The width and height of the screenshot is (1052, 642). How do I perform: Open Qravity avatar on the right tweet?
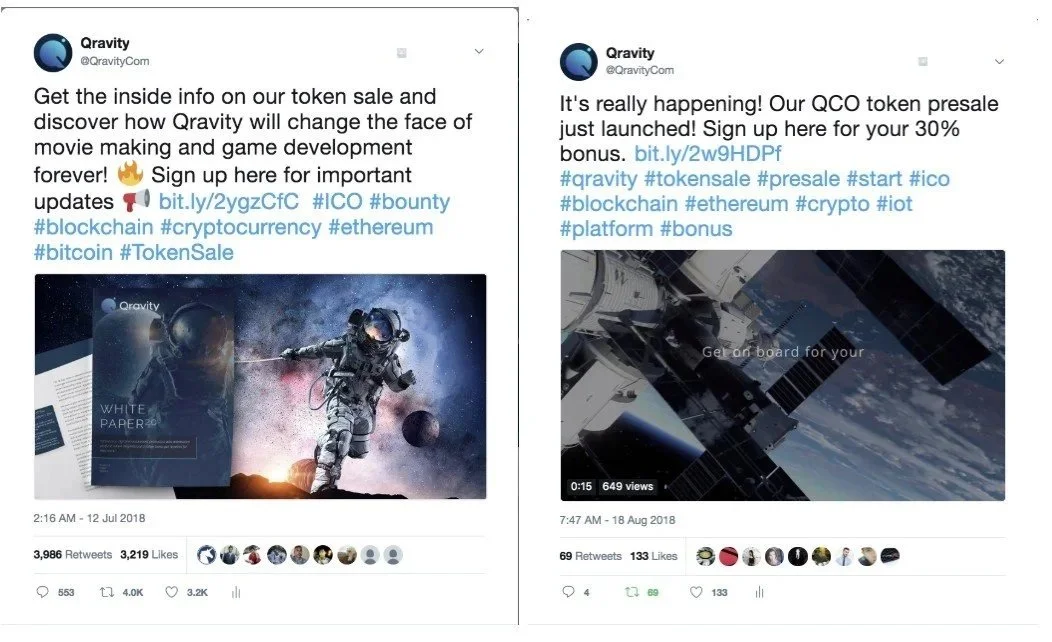[x=578, y=62]
